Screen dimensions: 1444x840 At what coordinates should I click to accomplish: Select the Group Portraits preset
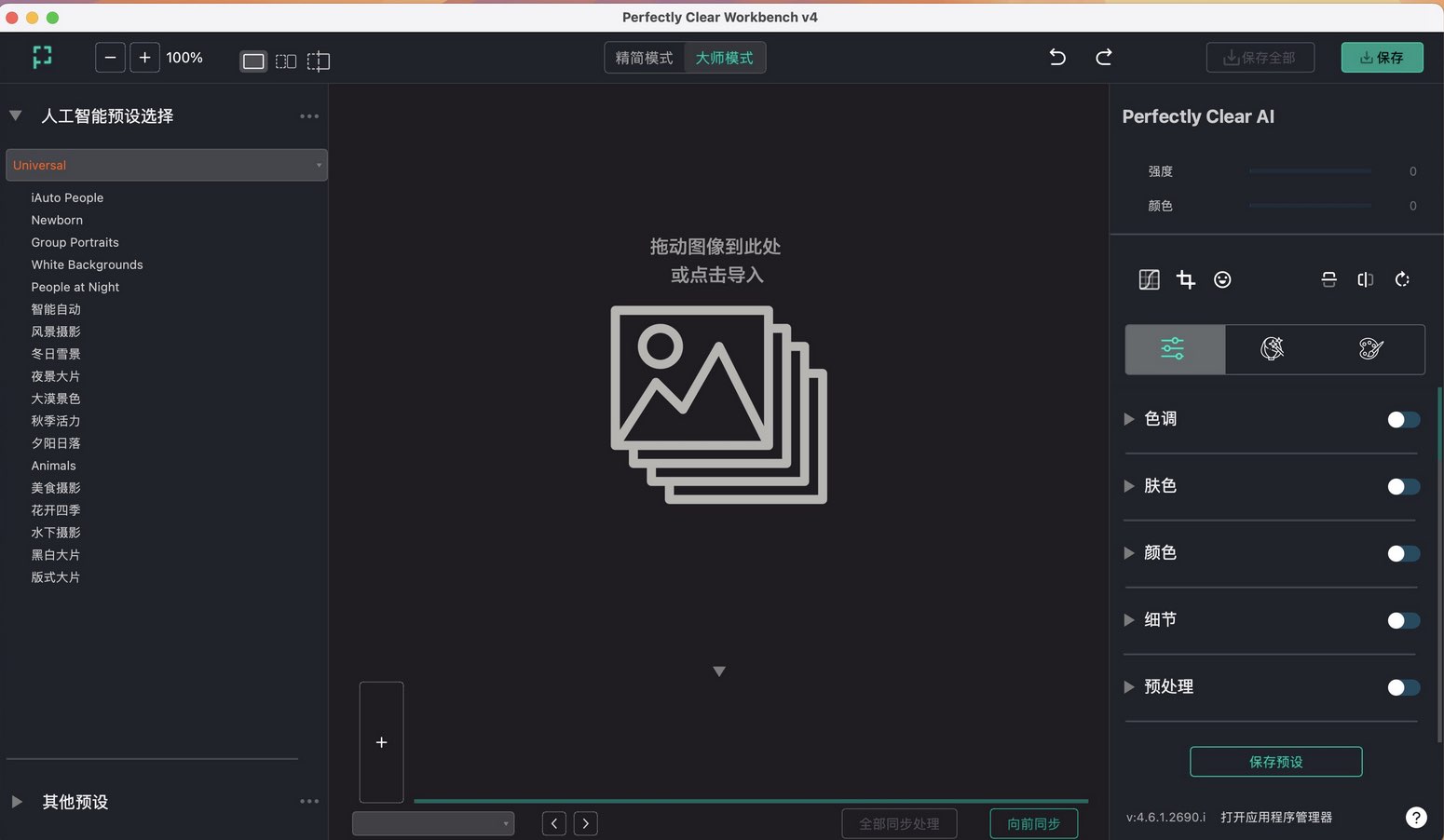[75, 242]
